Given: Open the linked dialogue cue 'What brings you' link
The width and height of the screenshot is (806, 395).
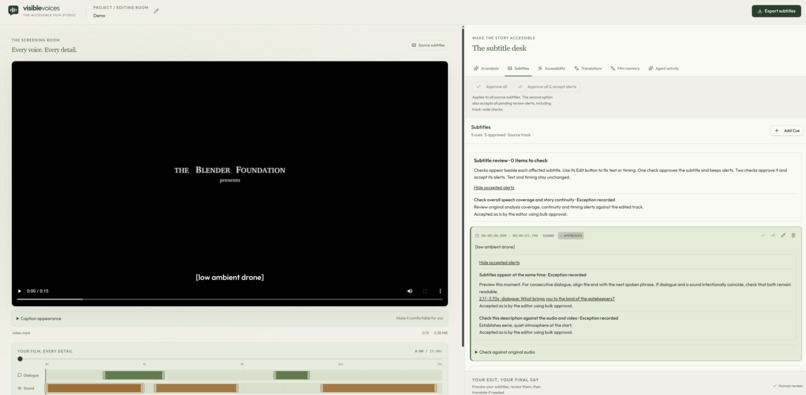Looking at the screenshot, I should [547, 299].
